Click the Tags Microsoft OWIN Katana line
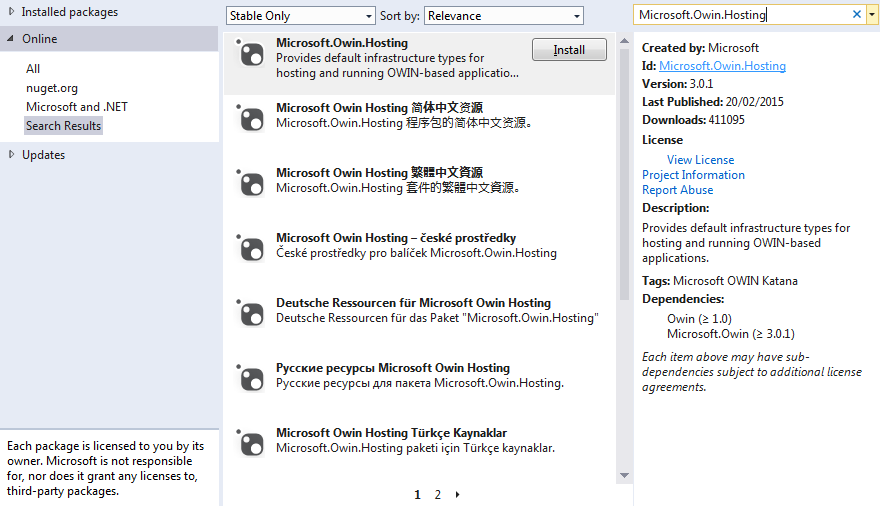Screen dimensions: 880x506 pos(719,280)
